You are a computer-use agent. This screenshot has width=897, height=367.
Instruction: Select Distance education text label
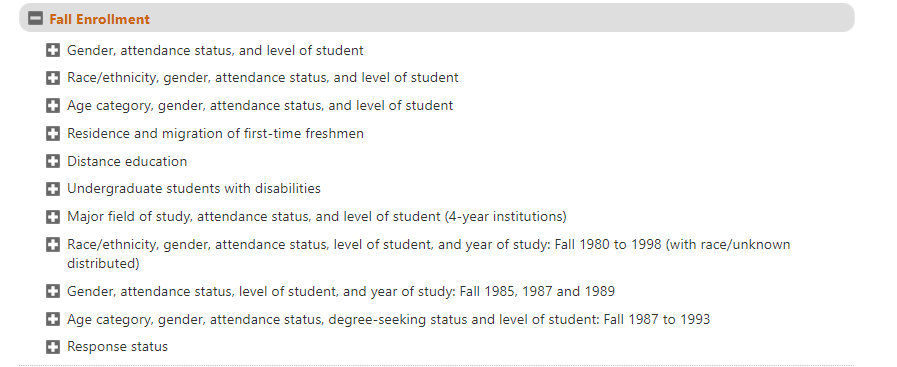pos(127,161)
